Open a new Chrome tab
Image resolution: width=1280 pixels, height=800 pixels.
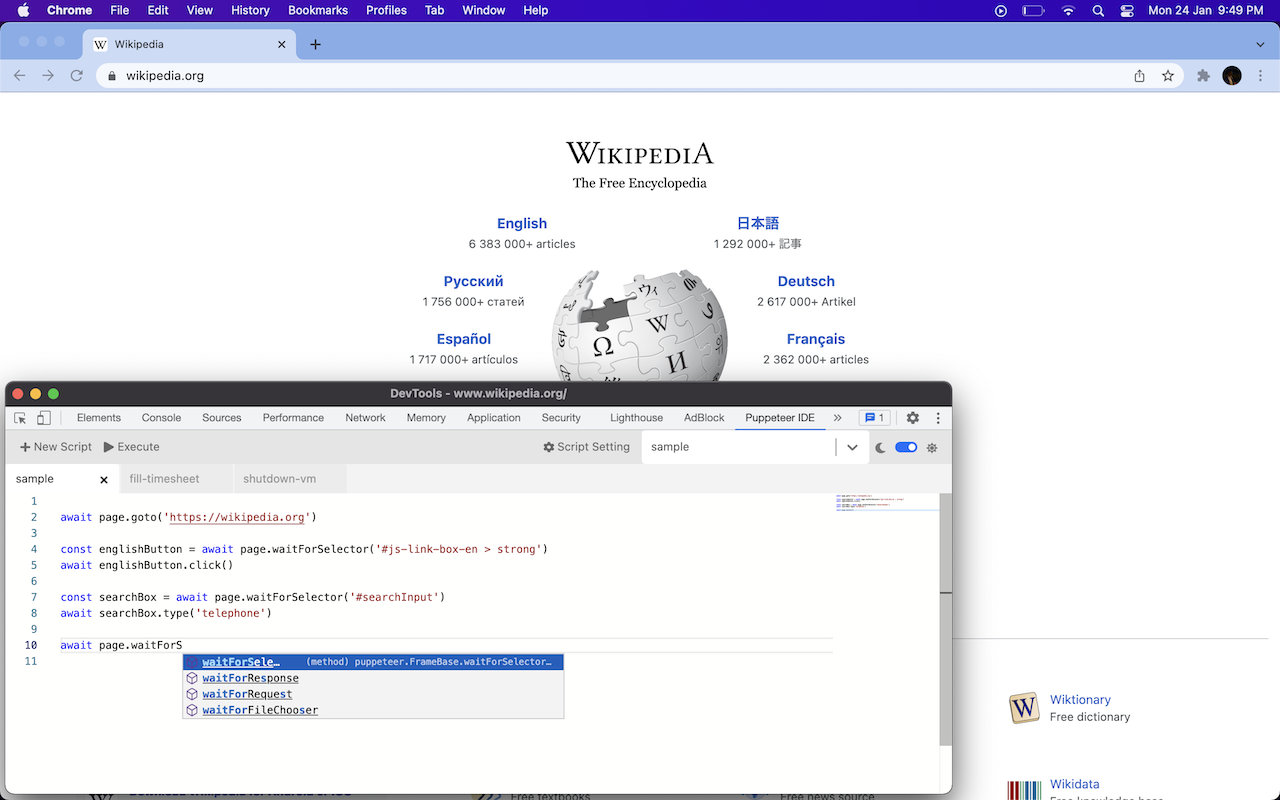[x=315, y=44]
